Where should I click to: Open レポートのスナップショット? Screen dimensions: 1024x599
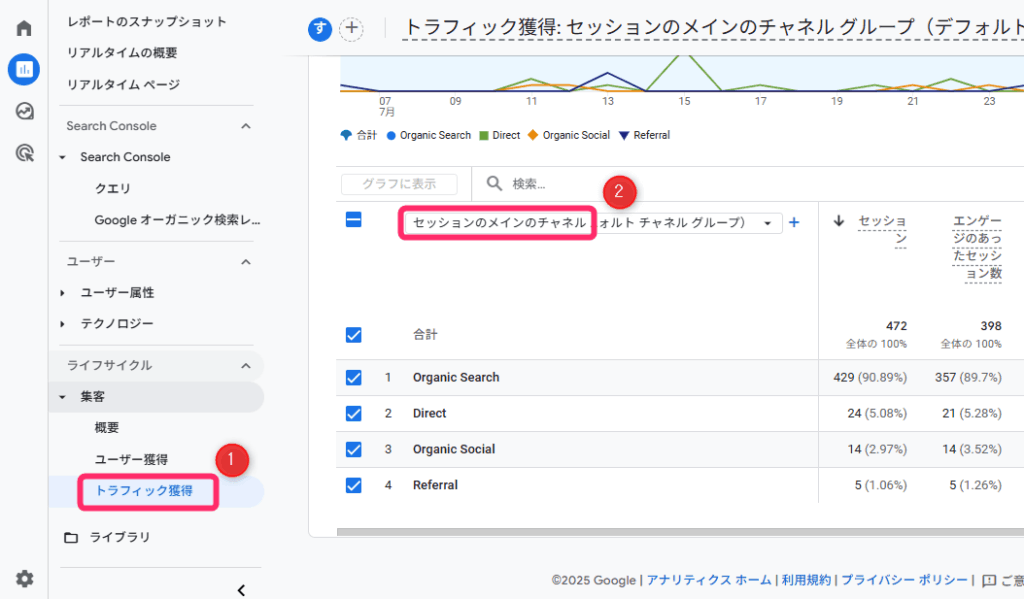point(147,22)
